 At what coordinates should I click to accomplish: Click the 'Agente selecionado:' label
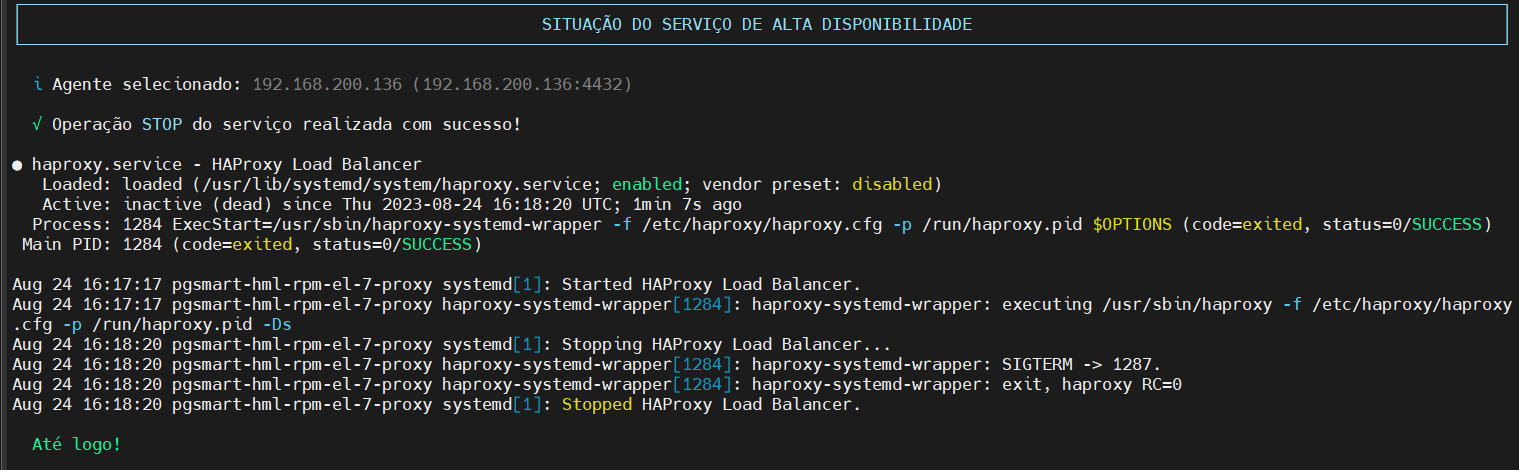coord(147,84)
